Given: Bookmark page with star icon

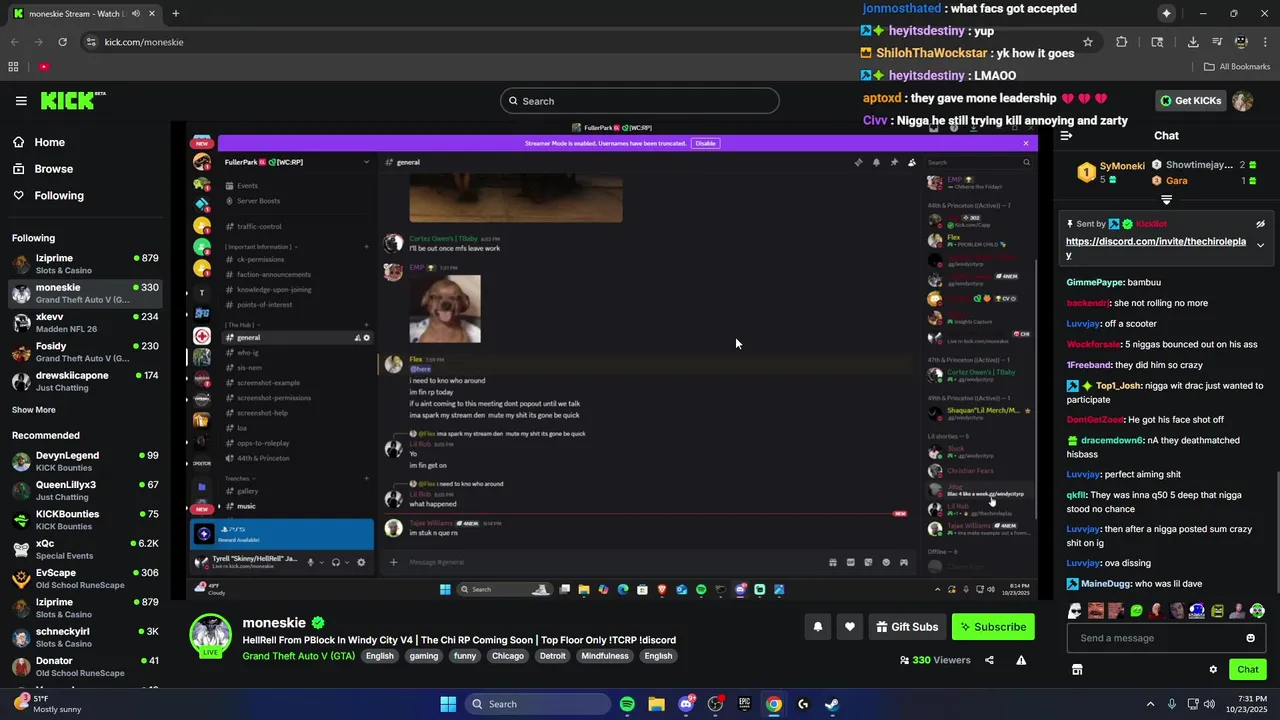Looking at the screenshot, I should coord(1088,42).
